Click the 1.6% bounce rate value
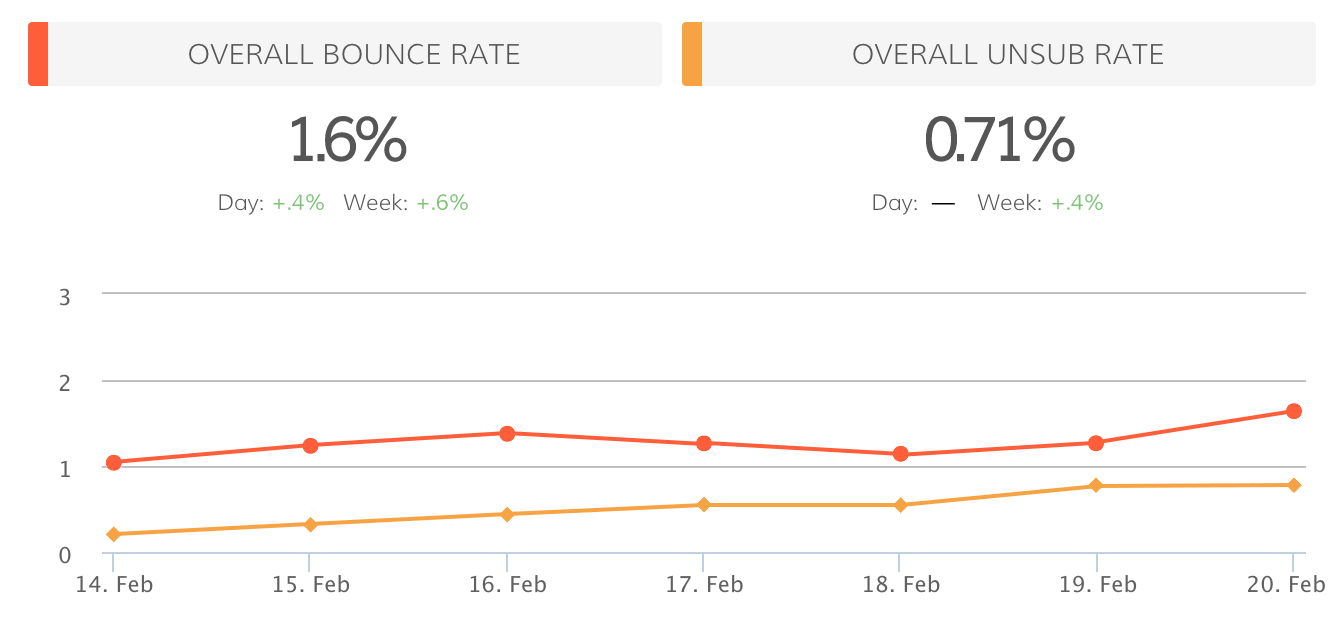Image resolution: width=1340 pixels, height=622 pixels. (x=347, y=140)
